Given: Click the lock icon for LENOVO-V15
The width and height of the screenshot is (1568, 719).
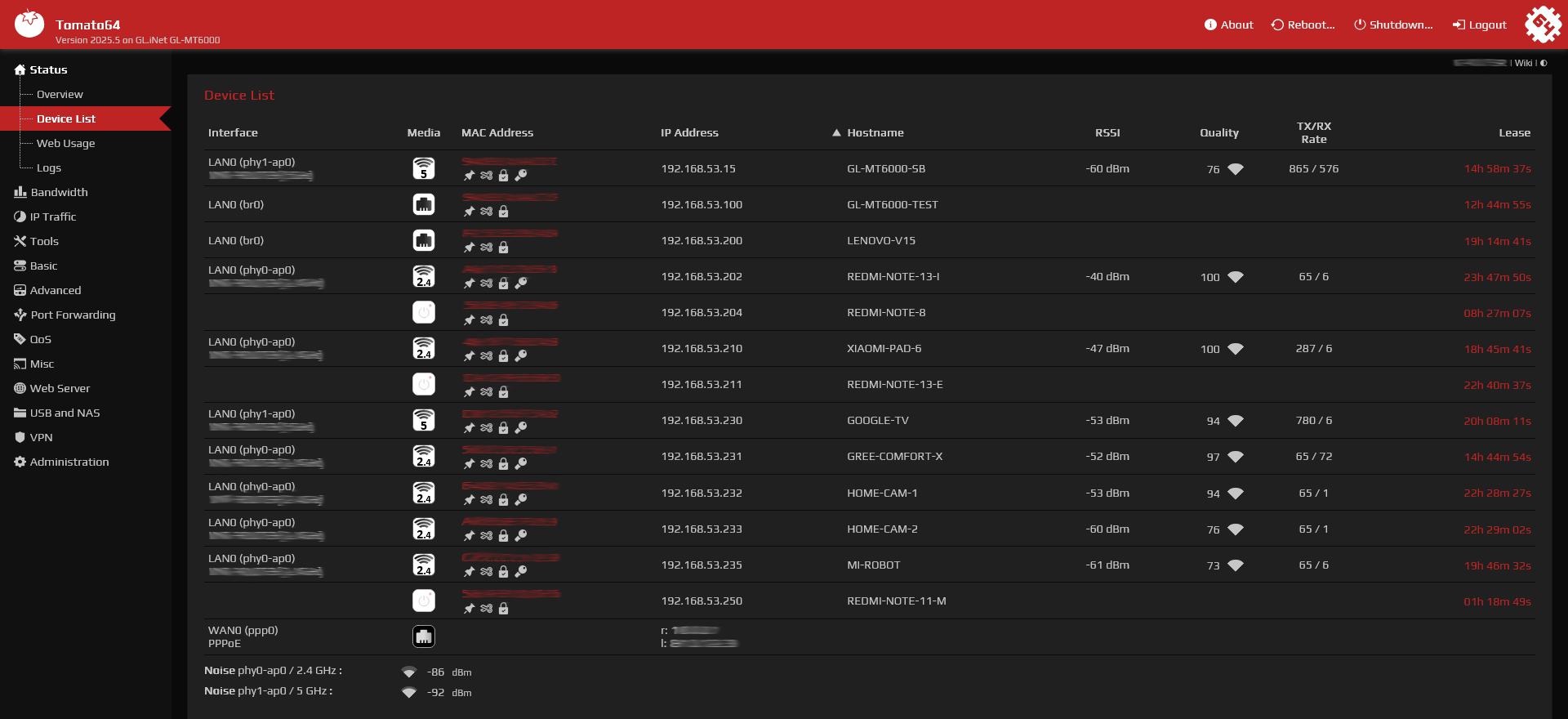Looking at the screenshot, I should [x=503, y=248].
